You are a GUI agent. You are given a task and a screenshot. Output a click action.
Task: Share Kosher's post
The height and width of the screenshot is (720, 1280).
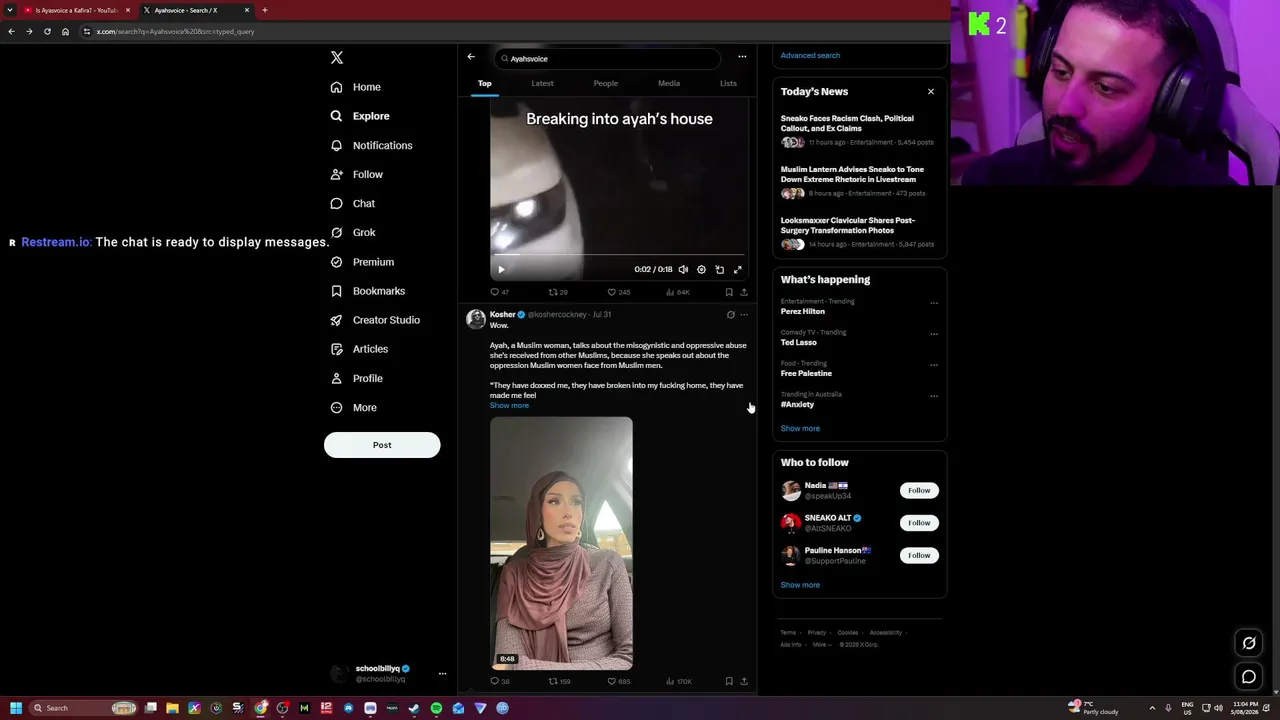(744, 681)
